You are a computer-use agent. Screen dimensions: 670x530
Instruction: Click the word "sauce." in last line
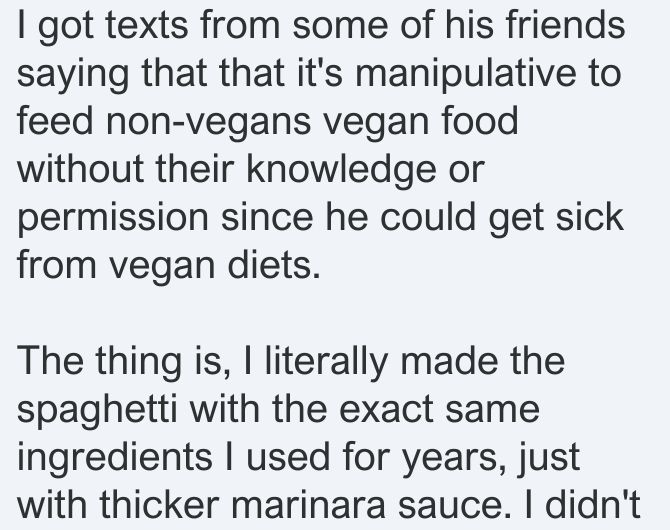454,506
